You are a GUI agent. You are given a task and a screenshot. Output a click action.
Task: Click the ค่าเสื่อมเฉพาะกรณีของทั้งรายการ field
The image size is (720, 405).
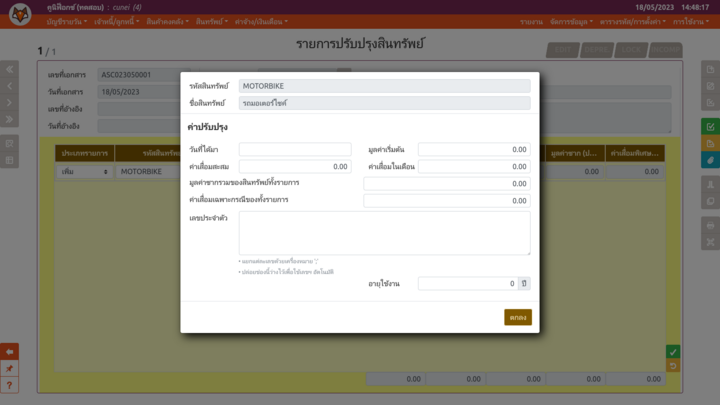(447, 201)
